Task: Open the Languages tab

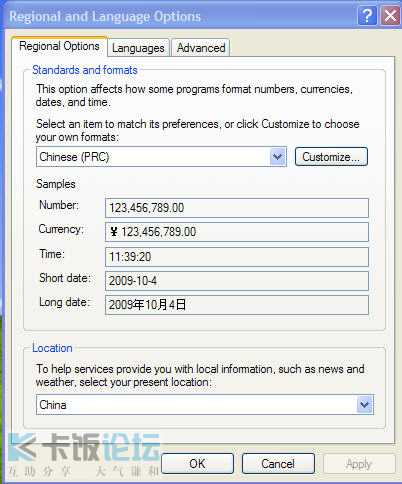Action: (x=138, y=48)
